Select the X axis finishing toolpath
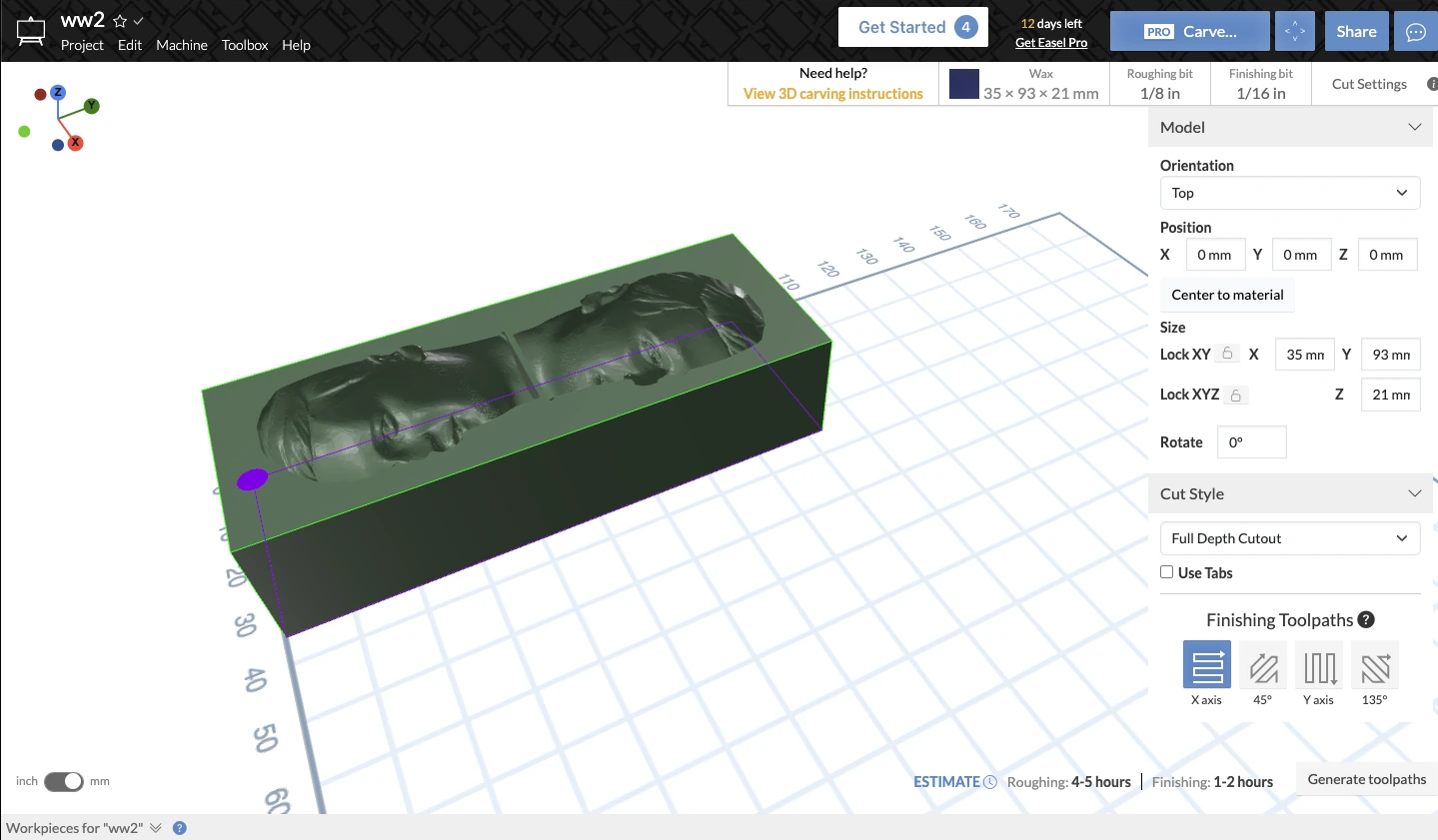This screenshot has width=1438, height=840. coord(1207,665)
